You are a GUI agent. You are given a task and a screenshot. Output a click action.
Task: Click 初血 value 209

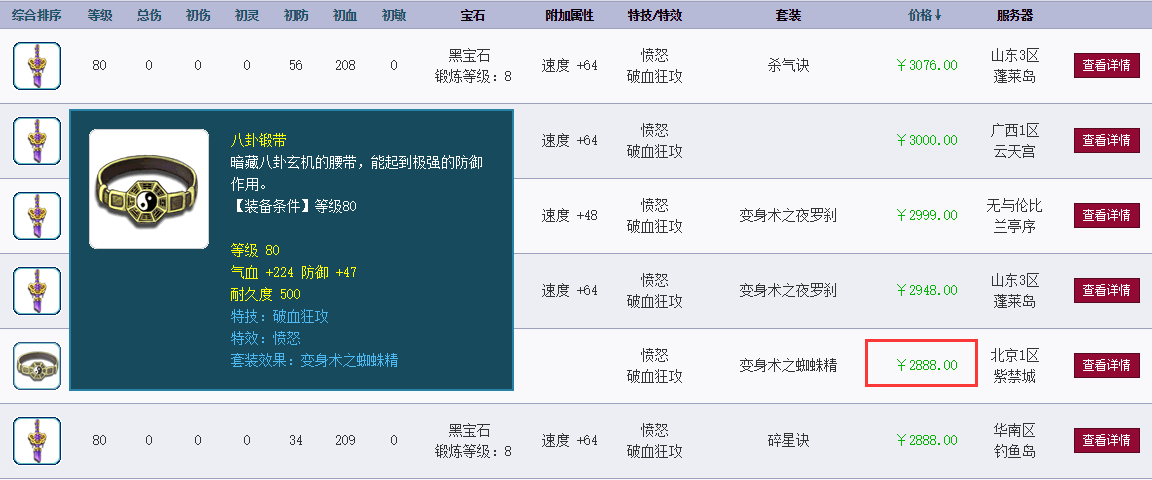(345, 440)
